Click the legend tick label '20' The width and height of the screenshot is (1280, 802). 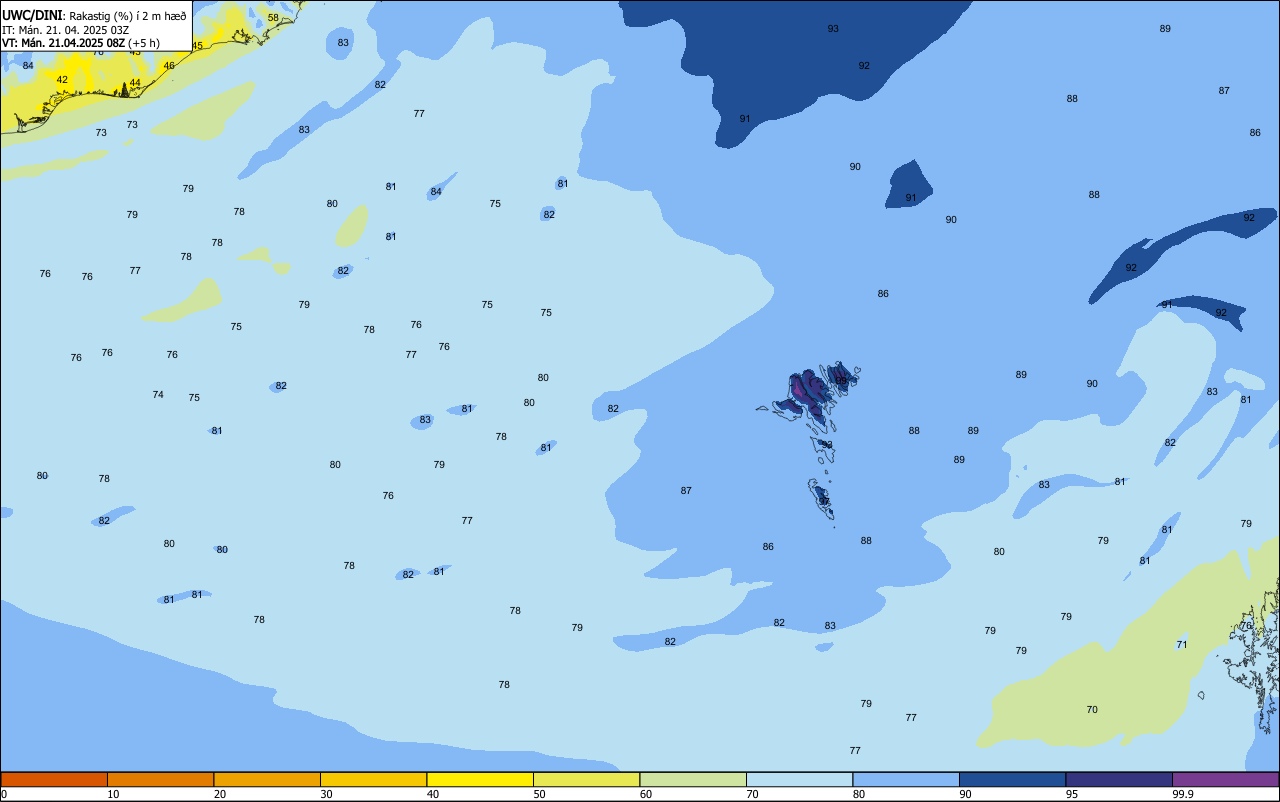coord(219,794)
